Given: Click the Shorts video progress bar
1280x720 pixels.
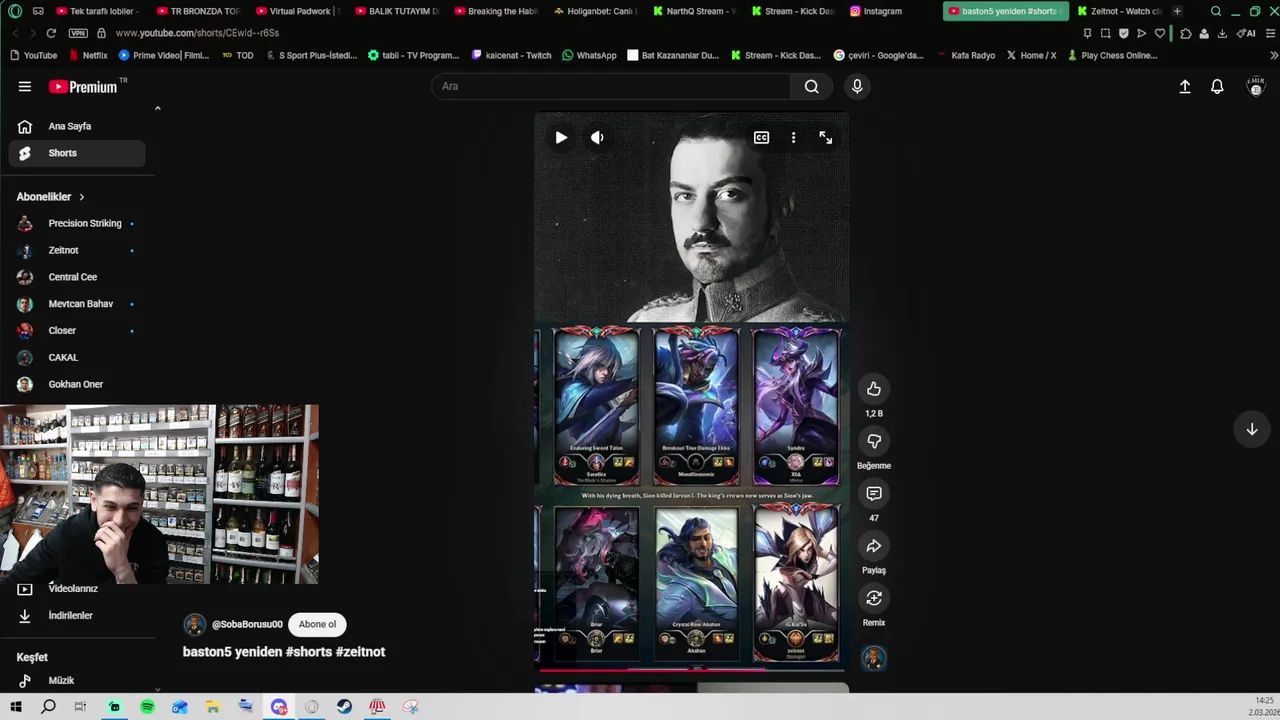Looking at the screenshot, I should coord(691,669).
